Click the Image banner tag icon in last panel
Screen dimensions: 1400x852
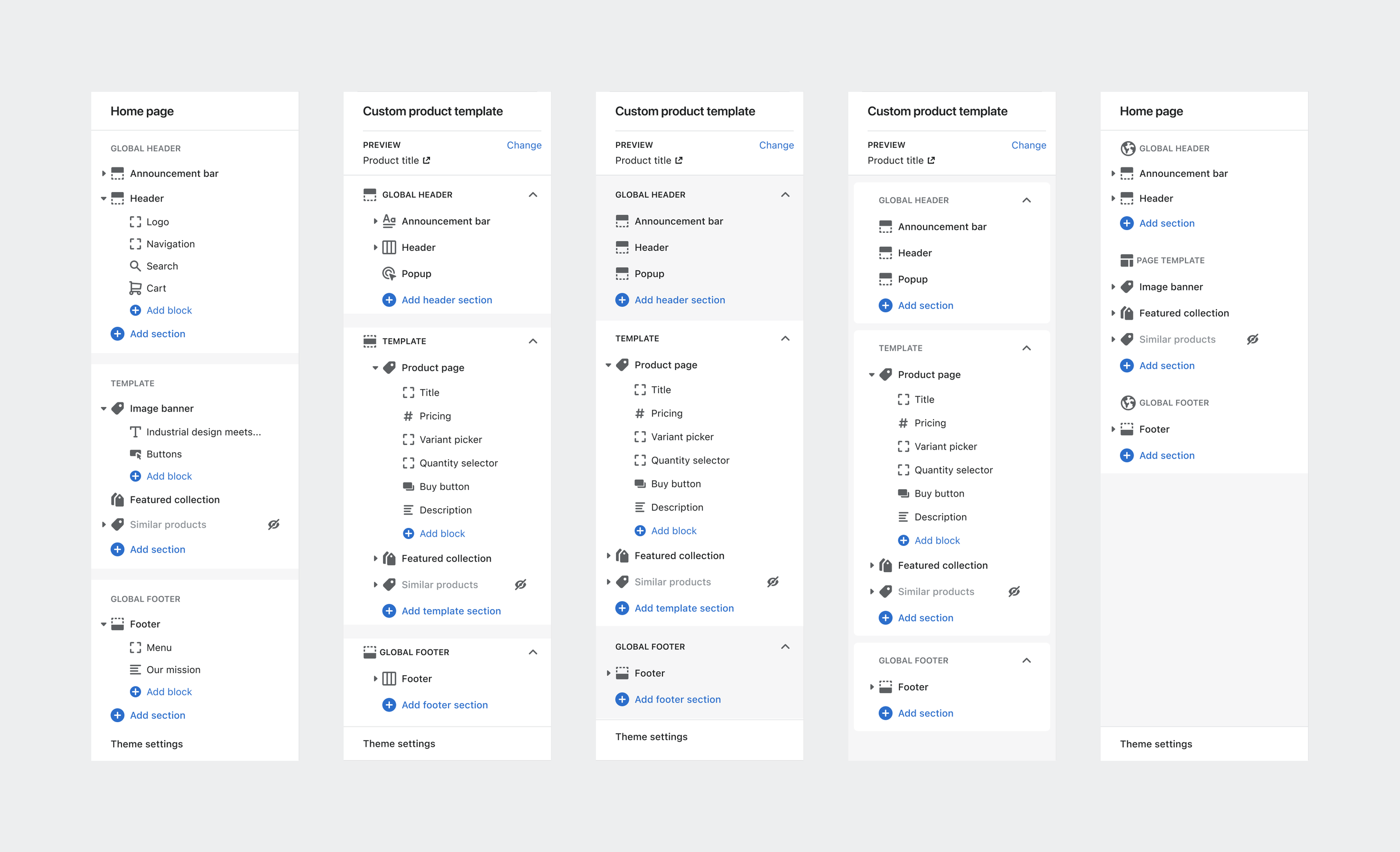(1127, 287)
